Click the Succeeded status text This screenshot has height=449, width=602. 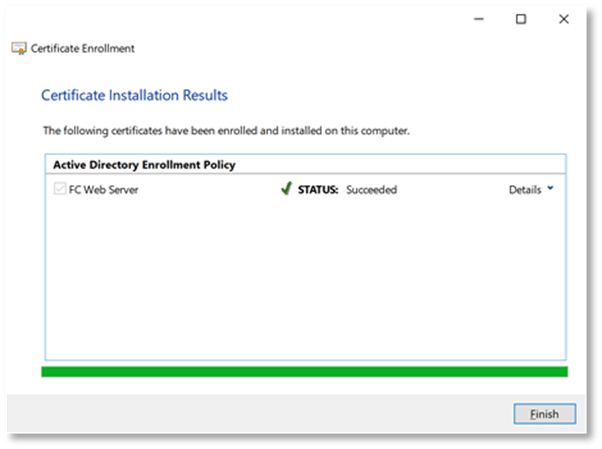pyautogui.click(x=371, y=190)
